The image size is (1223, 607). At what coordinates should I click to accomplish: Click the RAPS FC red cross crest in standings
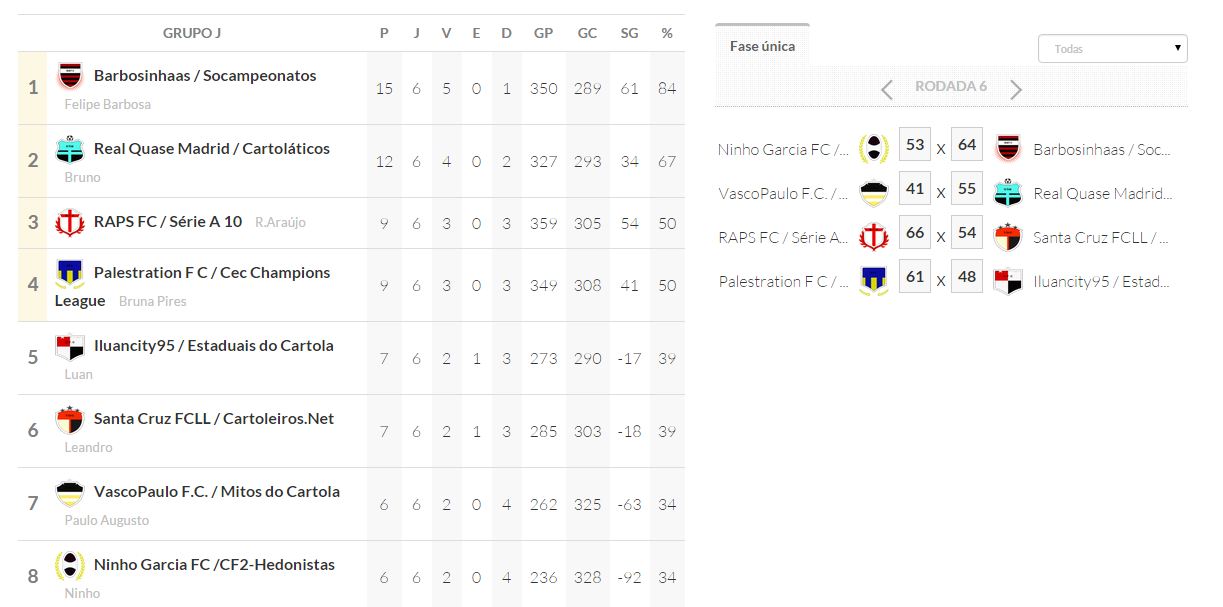[69, 222]
